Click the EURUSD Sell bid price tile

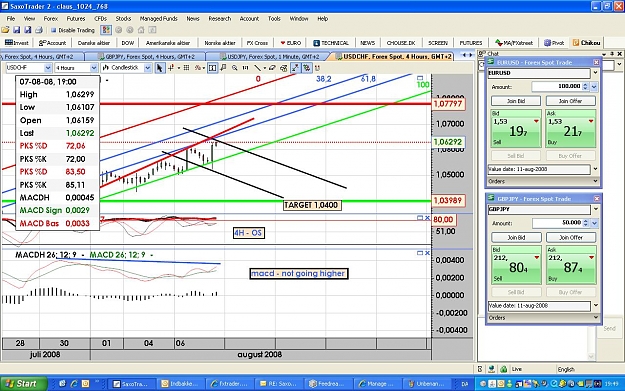click(516, 128)
